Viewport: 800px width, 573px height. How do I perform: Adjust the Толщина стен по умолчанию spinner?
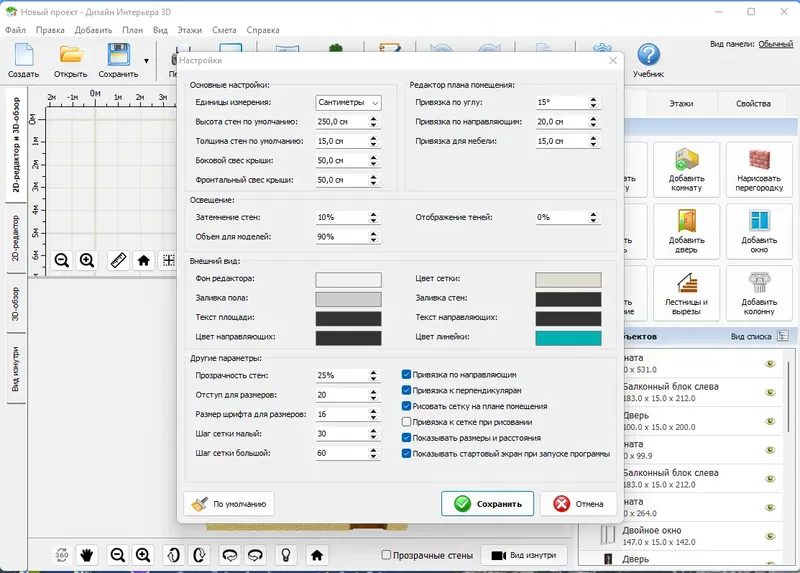pos(373,141)
